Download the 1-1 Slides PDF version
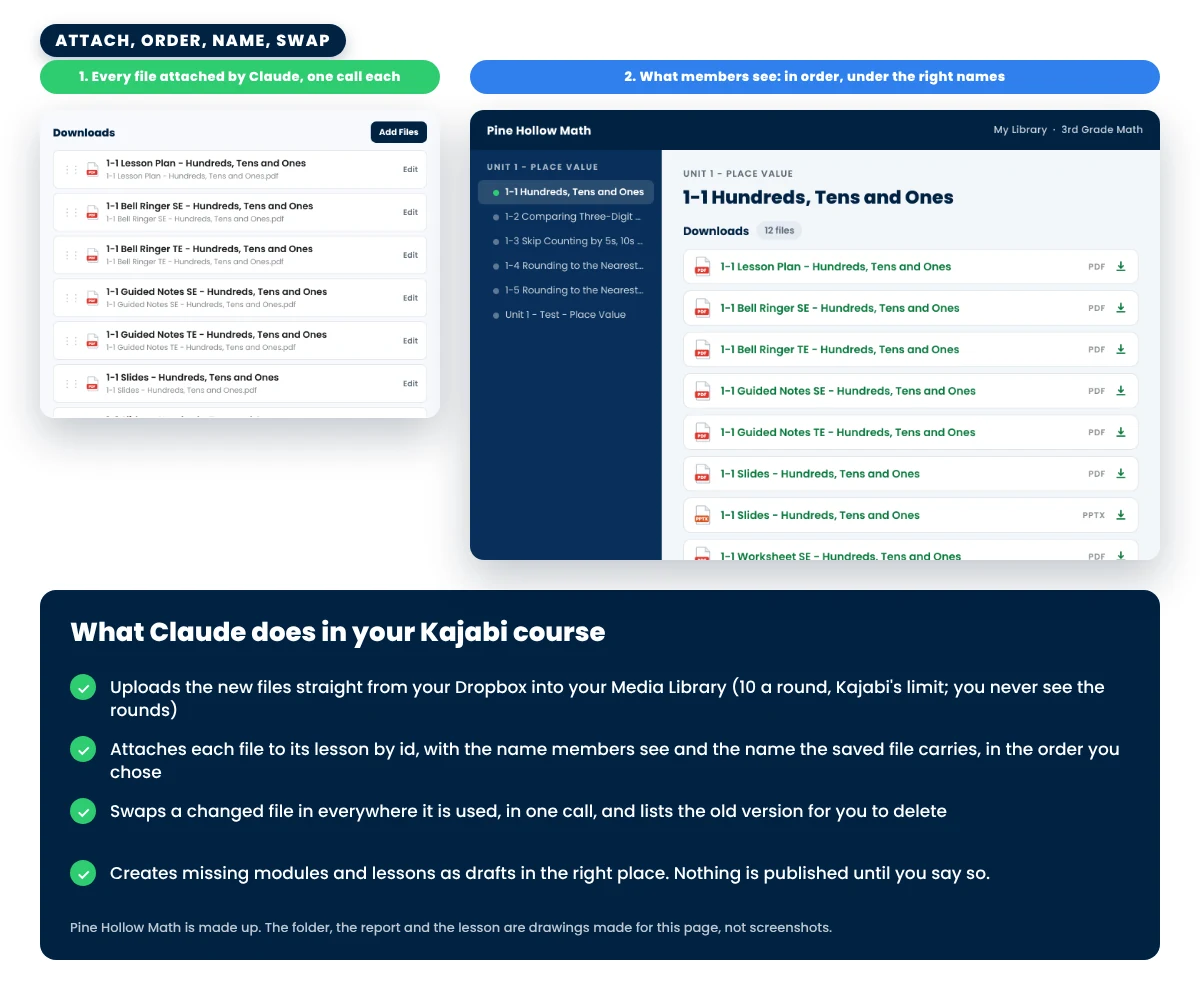The image size is (1200, 1000). pos(1121,474)
